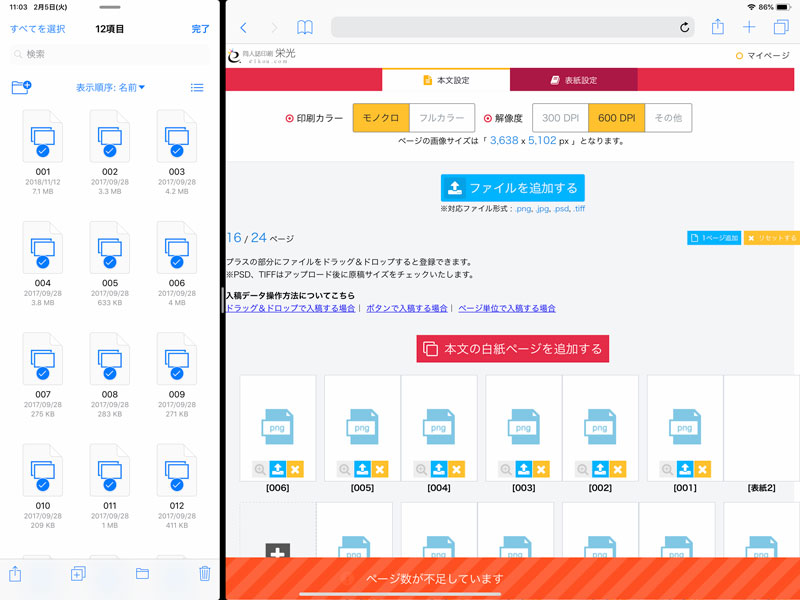Open Safari bookmarks
This screenshot has height=600, width=800.
305,28
